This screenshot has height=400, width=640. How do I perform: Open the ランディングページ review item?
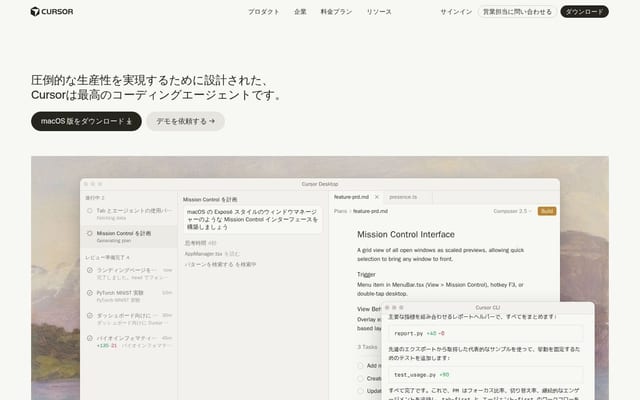pos(129,273)
